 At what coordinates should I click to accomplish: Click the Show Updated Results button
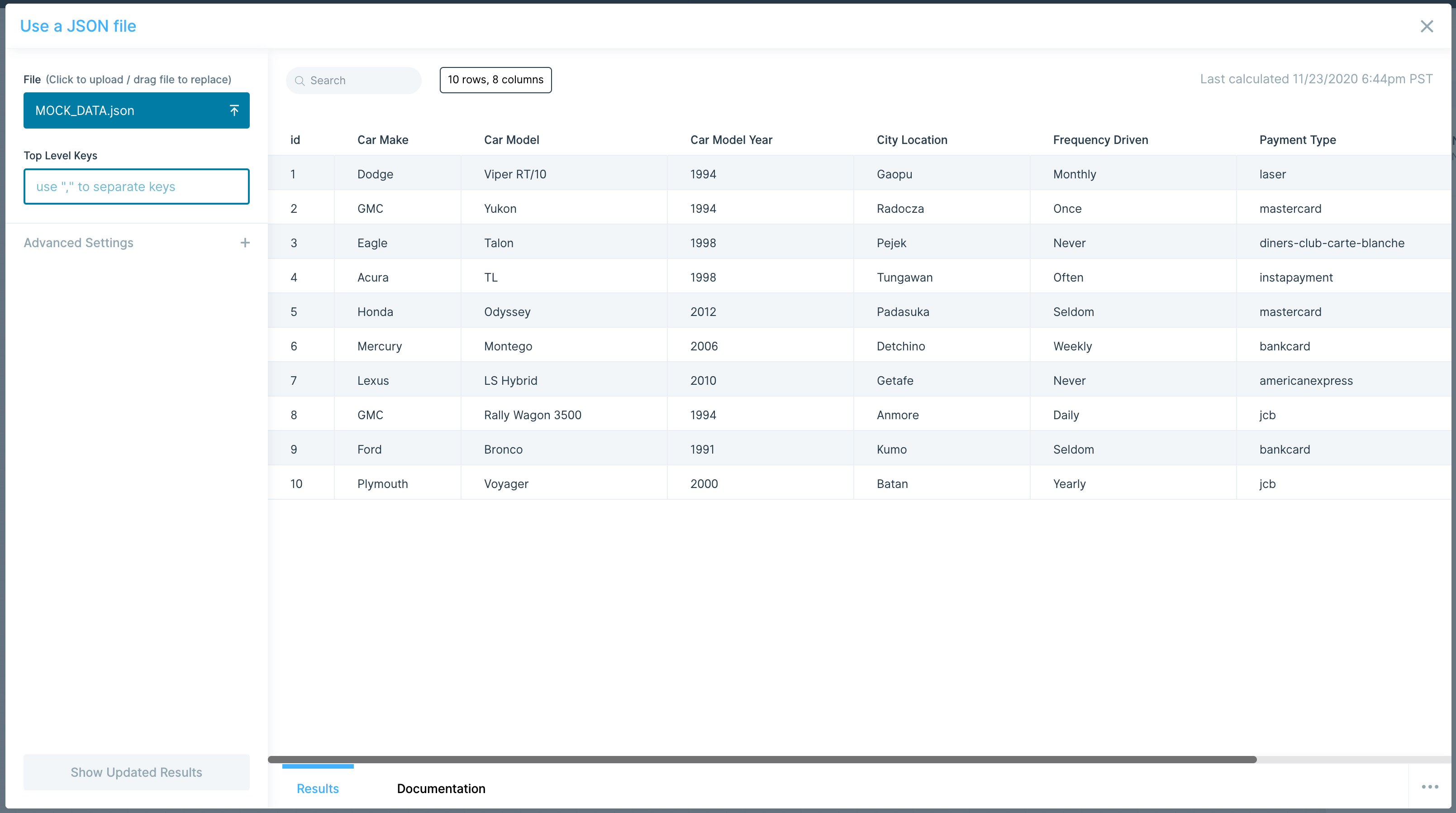pos(136,772)
